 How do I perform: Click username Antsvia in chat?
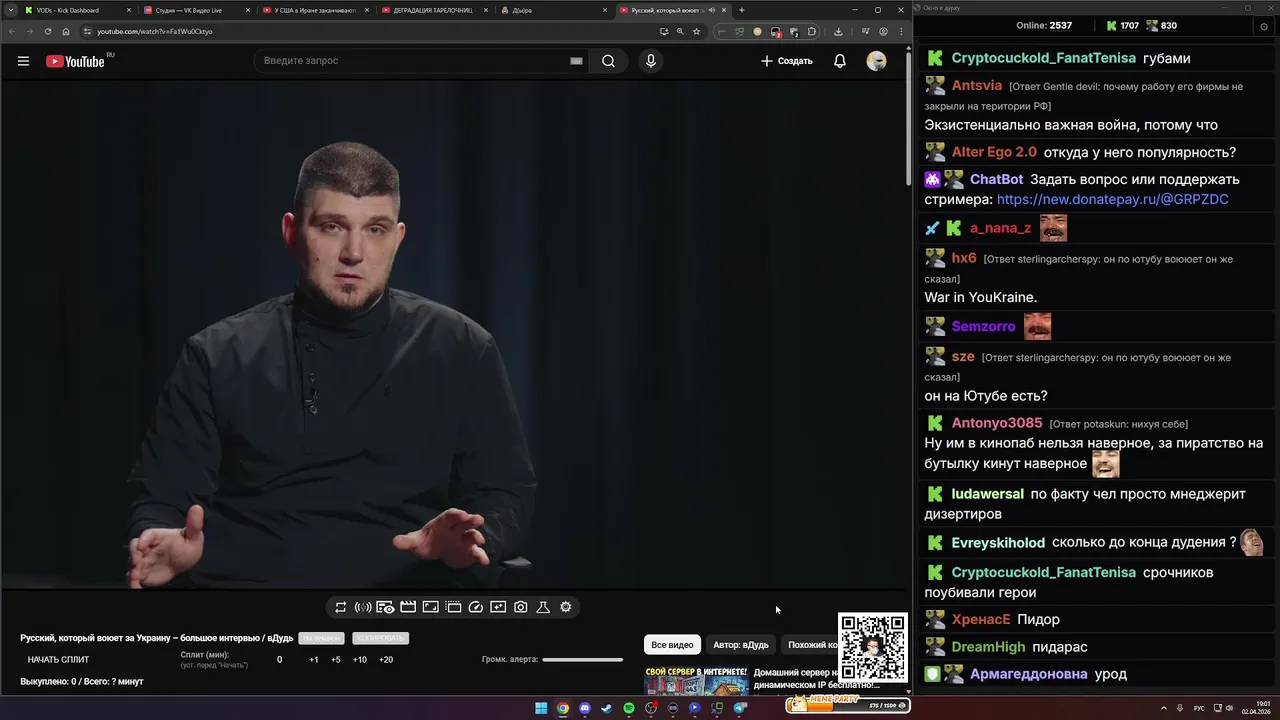click(977, 86)
